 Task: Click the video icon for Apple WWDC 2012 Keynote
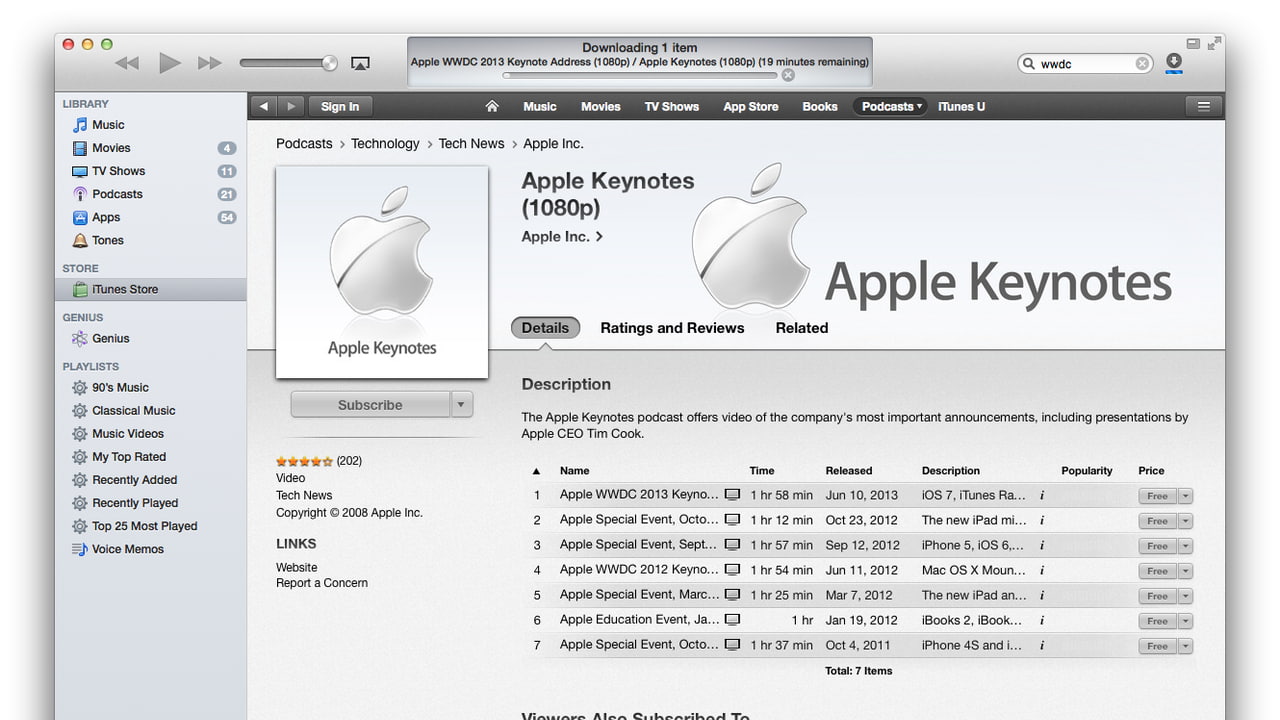click(733, 570)
